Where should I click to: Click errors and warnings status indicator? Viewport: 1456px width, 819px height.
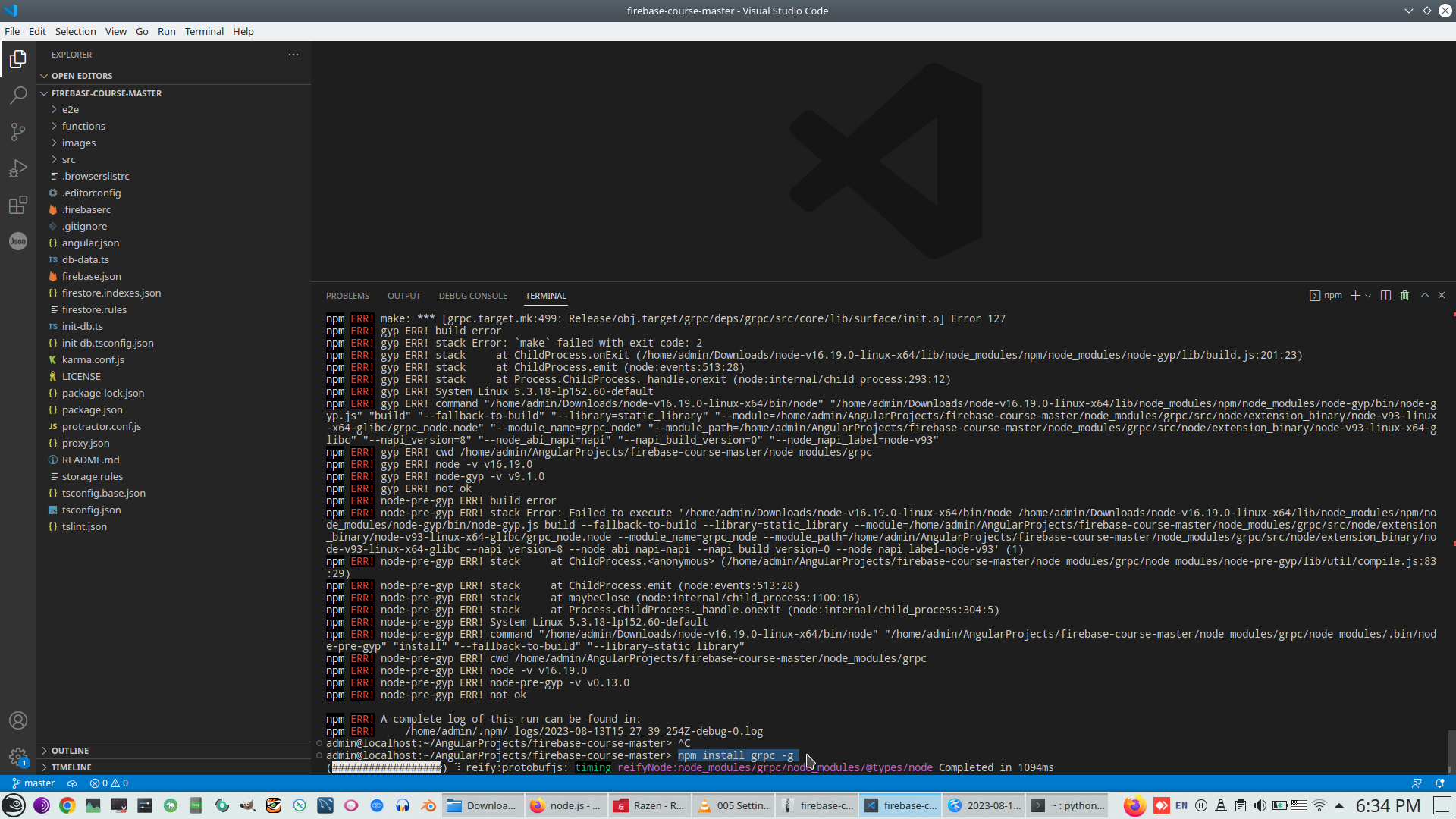[x=109, y=783]
